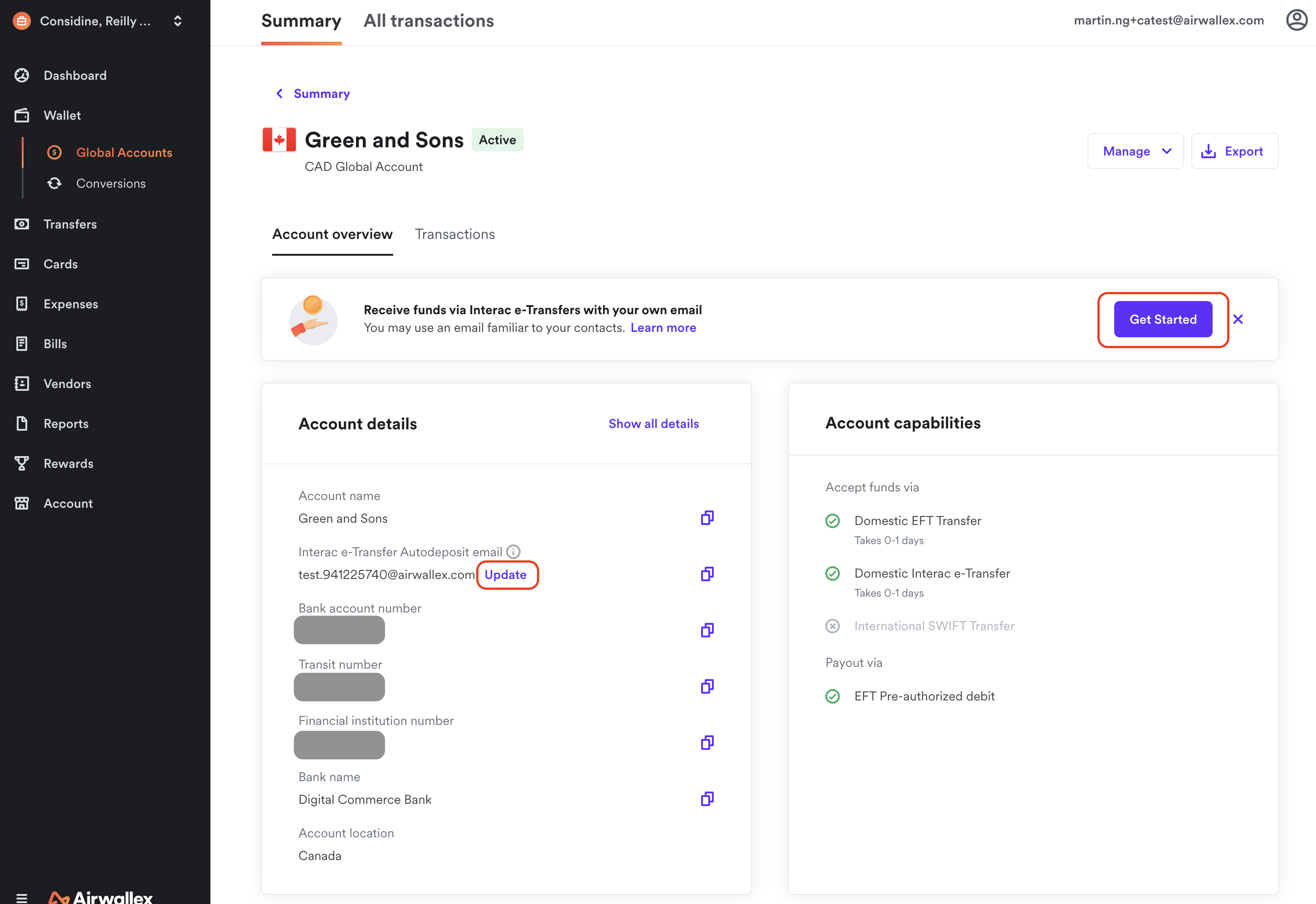Copy the account name Green and Sons
The width and height of the screenshot is (1316, 904).
point(707,518)
